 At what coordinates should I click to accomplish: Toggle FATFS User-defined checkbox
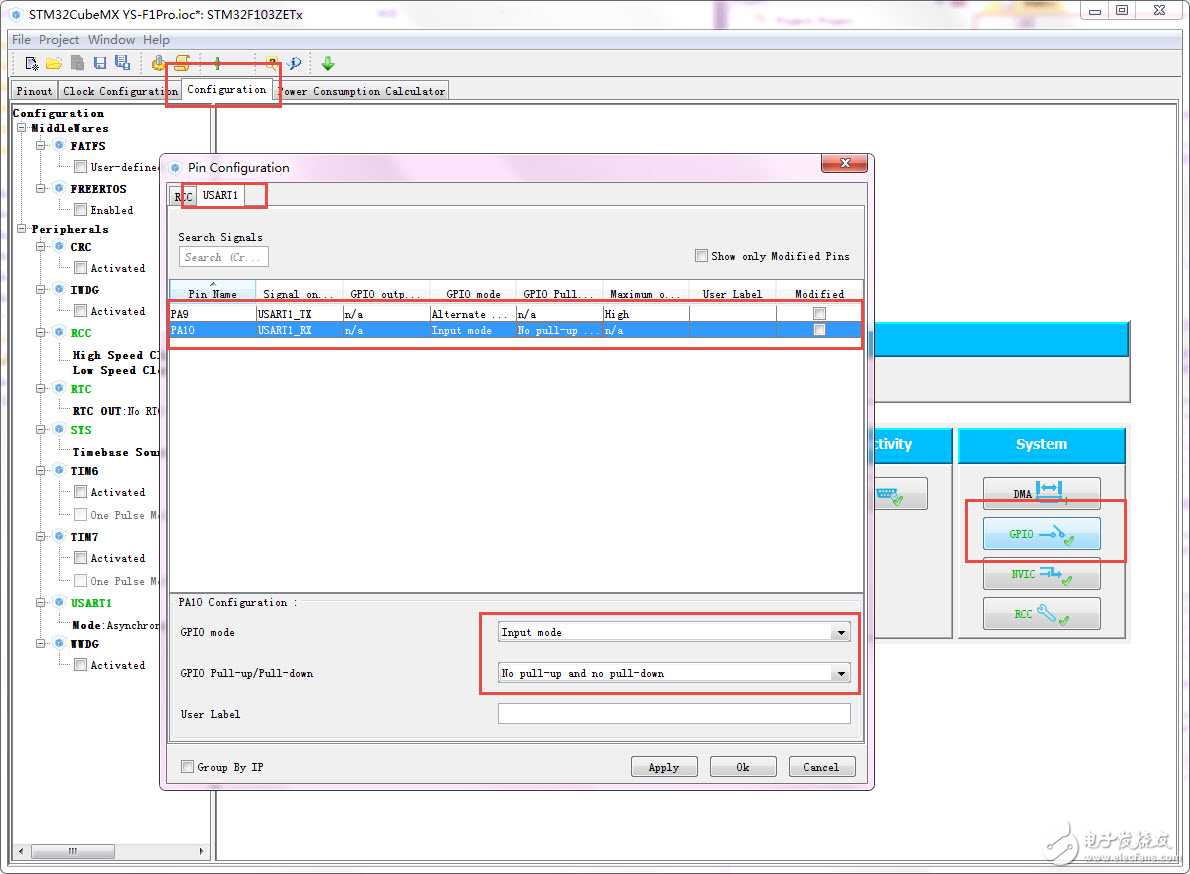tap(80, 167)
